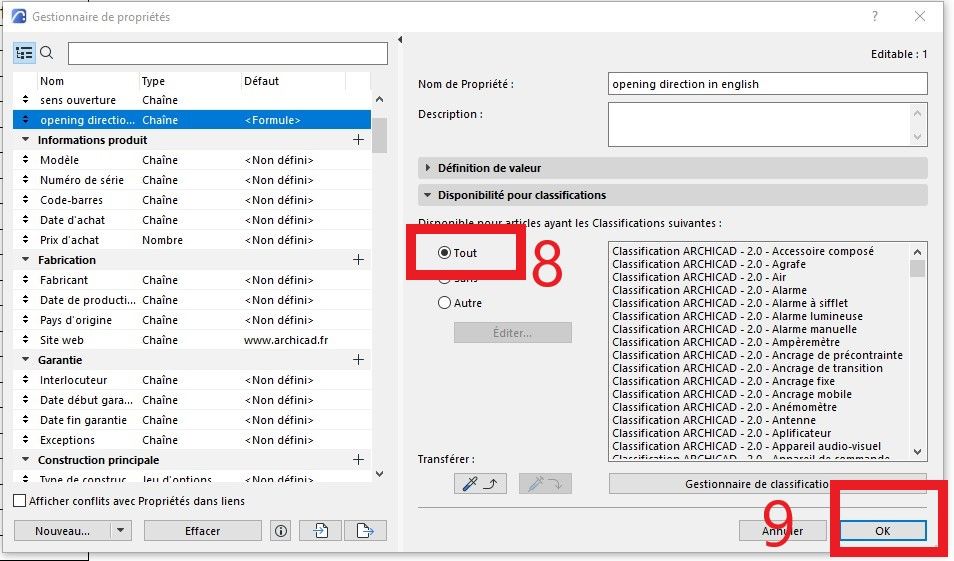The height and width of the screenshot is (561, 954).
Task: Confirm with the OK button
Action: tap(883, 531)
